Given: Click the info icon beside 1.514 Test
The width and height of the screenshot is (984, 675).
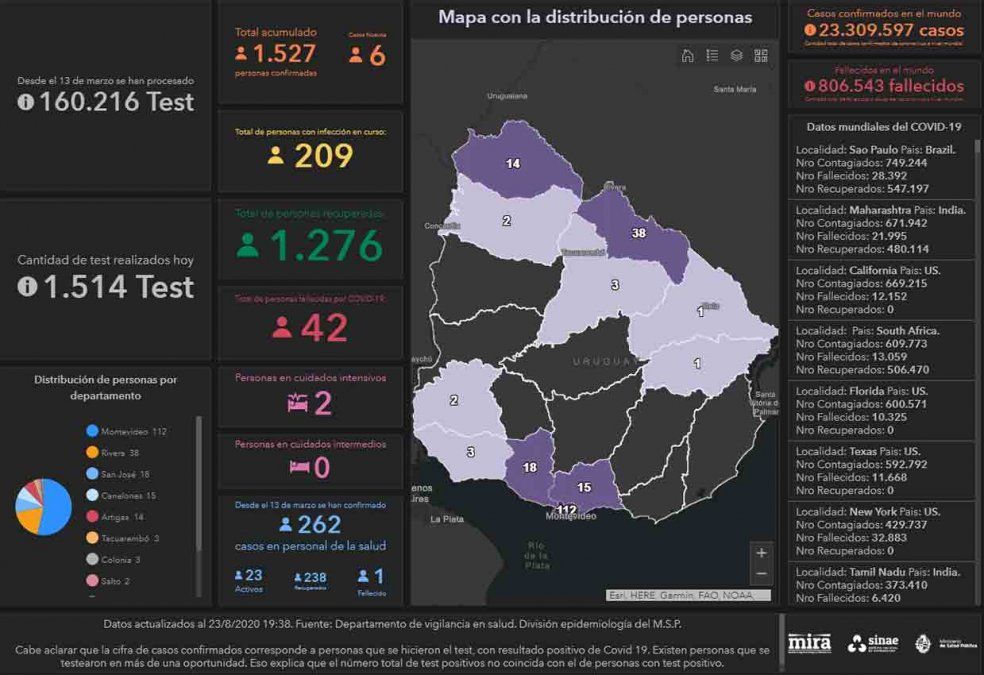Looking at the screenshot, I should (x=26, y=287).
